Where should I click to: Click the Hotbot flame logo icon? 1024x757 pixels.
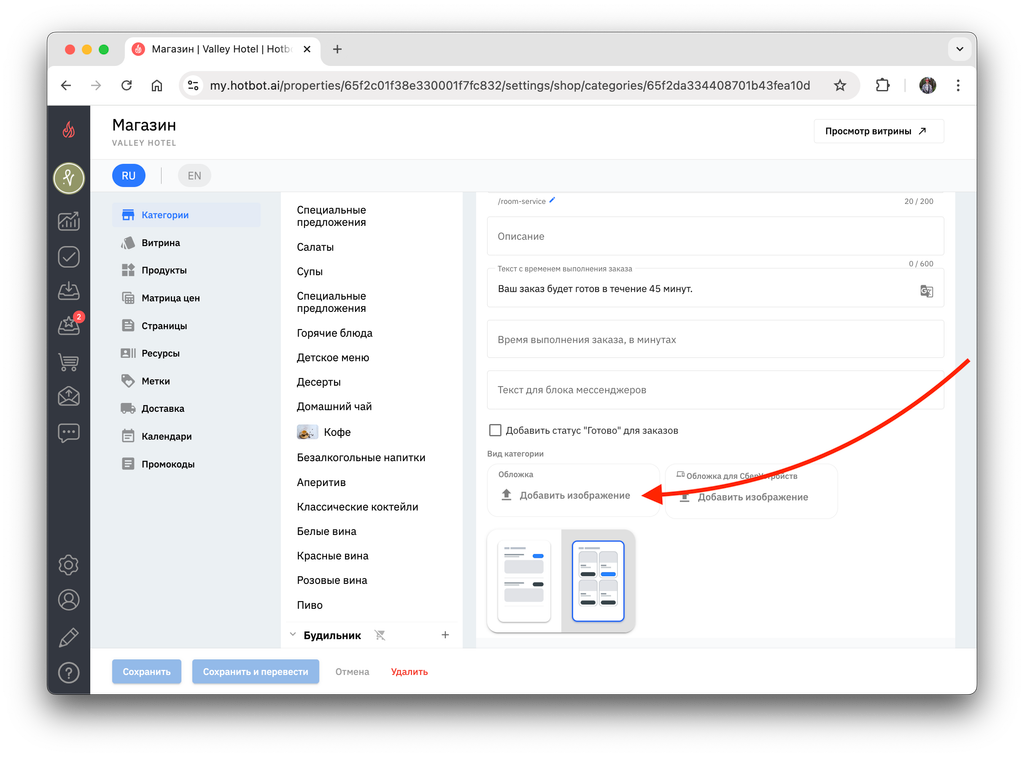point(69,130)
